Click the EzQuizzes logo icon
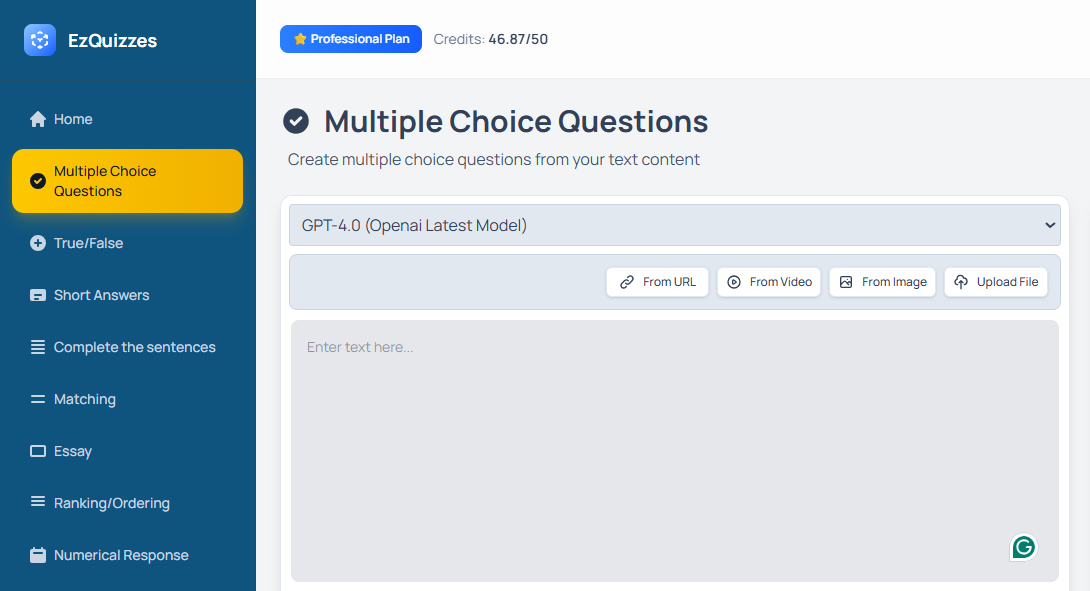This screenshot has height=591, width=1090. pyautogui.click(x=40, y=40)
